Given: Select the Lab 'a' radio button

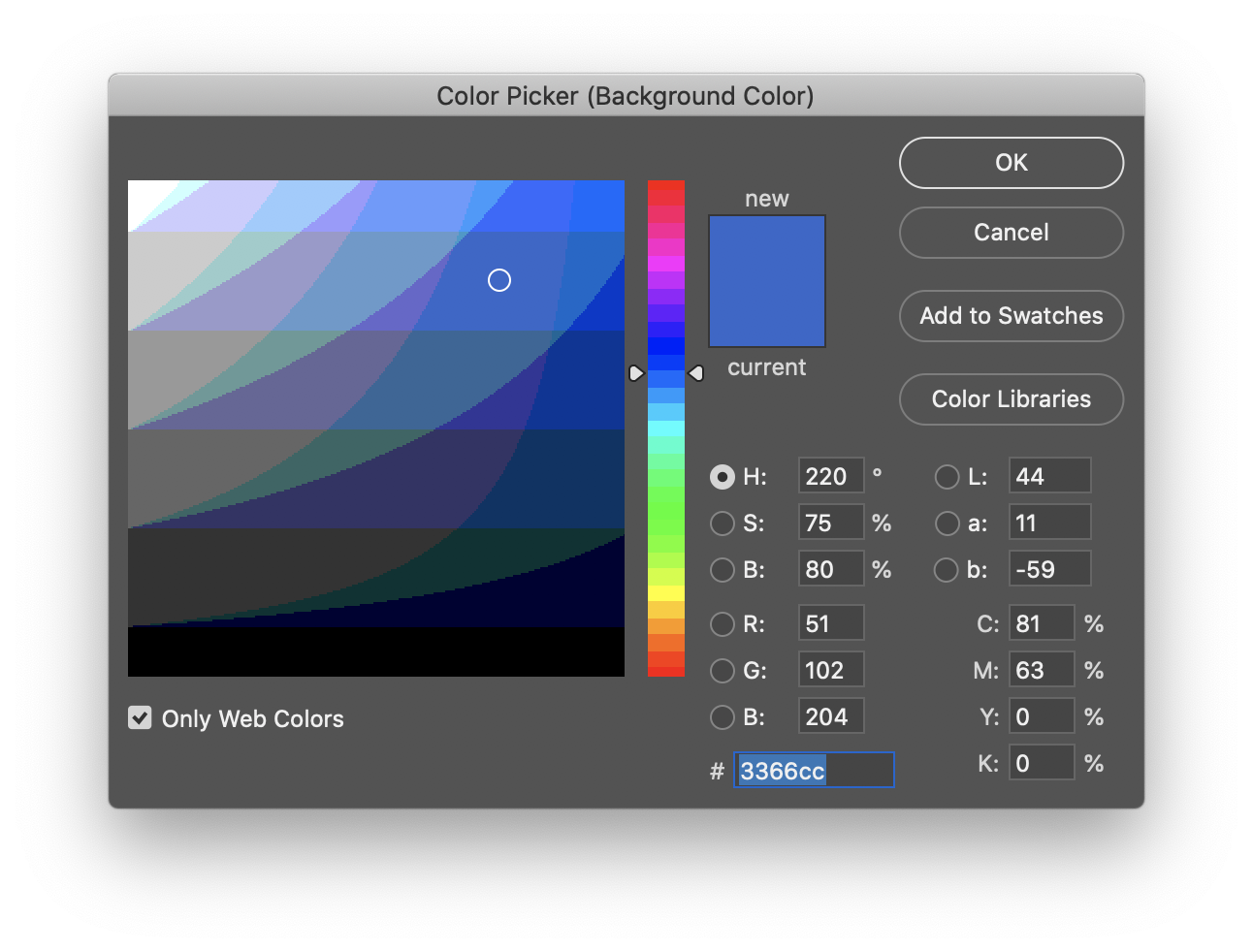Looking at the screenshot, I should pos(947,524).
